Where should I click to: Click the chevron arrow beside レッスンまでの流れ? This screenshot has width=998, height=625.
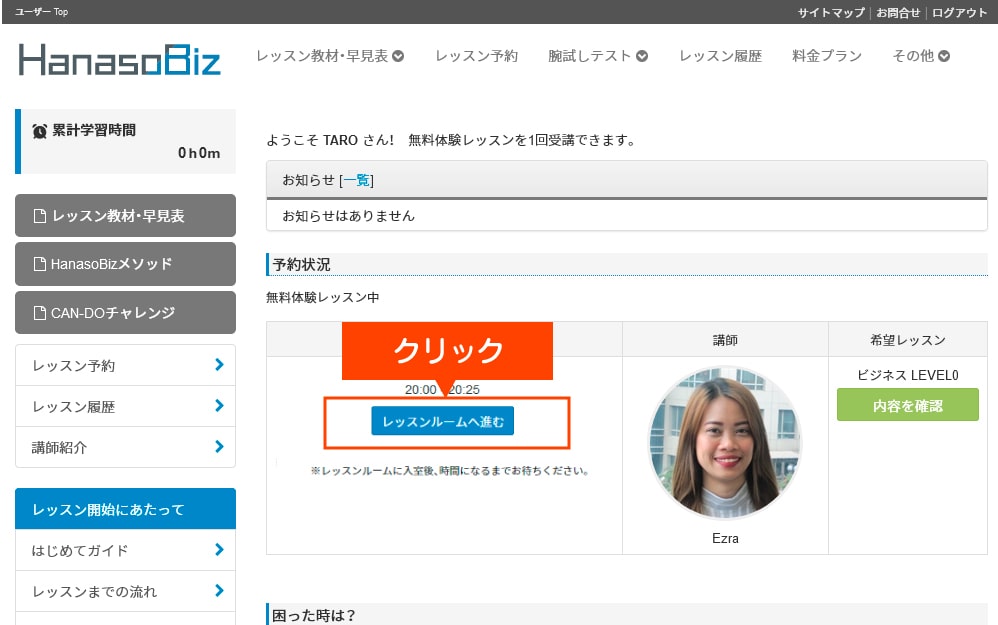(220, 591)
